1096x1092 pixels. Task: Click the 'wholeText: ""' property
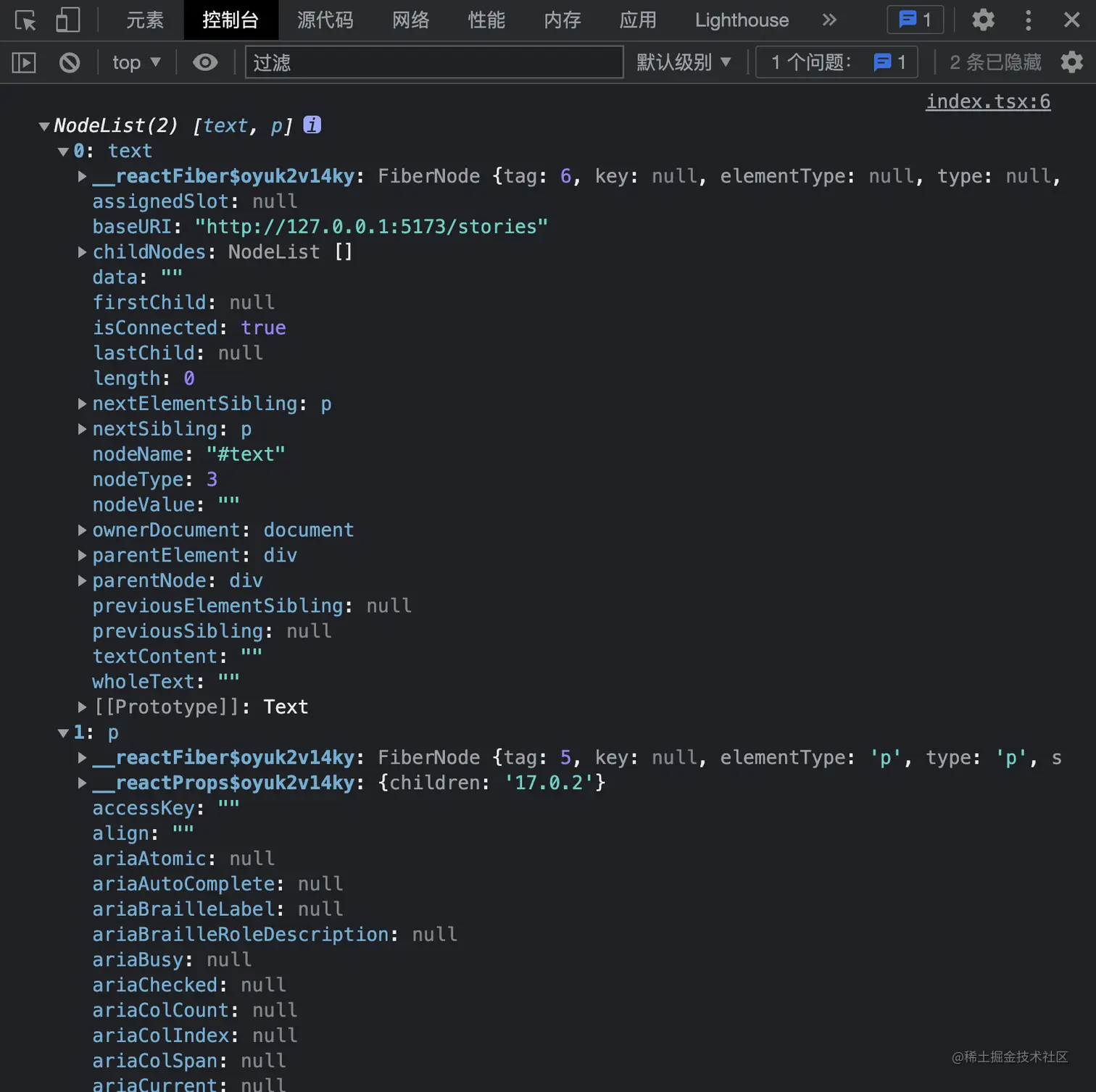[x=166, y=682]
